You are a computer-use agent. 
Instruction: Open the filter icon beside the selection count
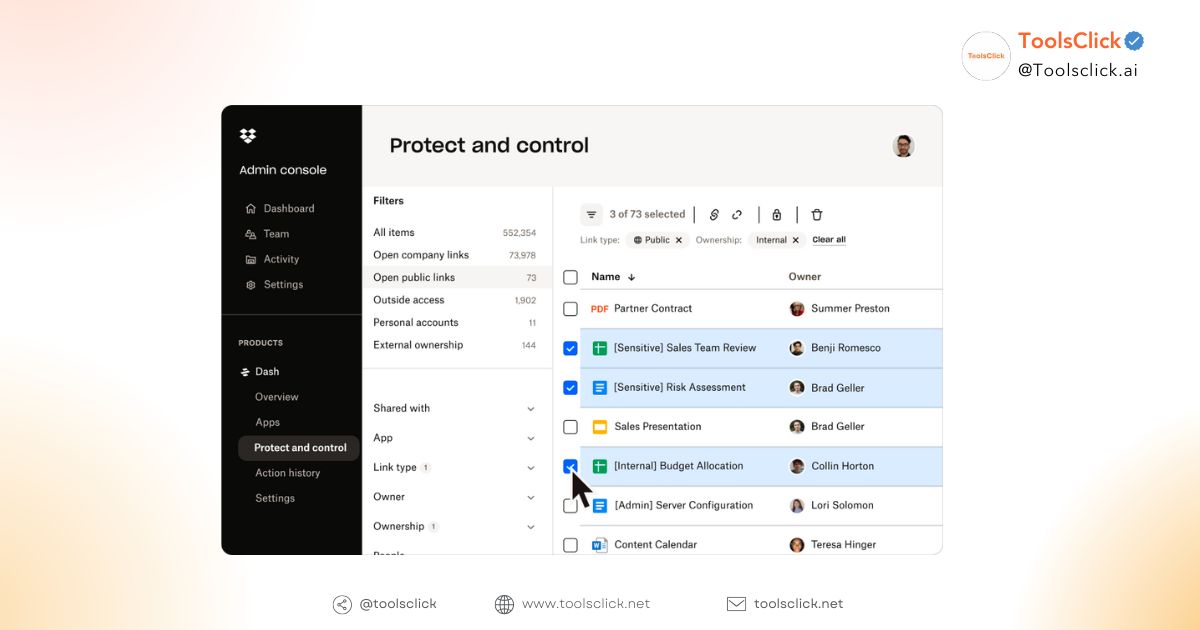pyautogui.click(x=591, y=214)
